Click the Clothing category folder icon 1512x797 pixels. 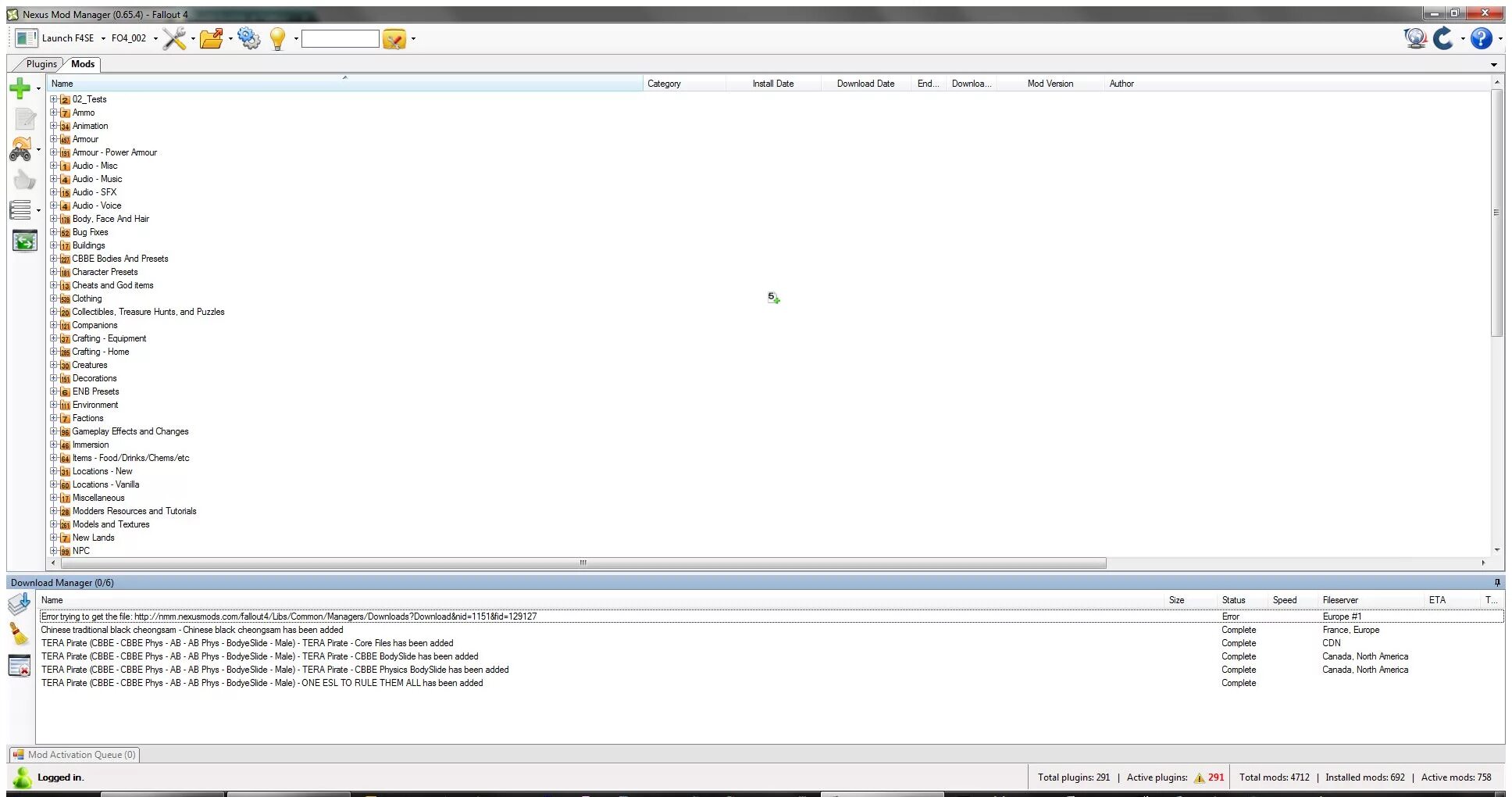tap(66, 299)
